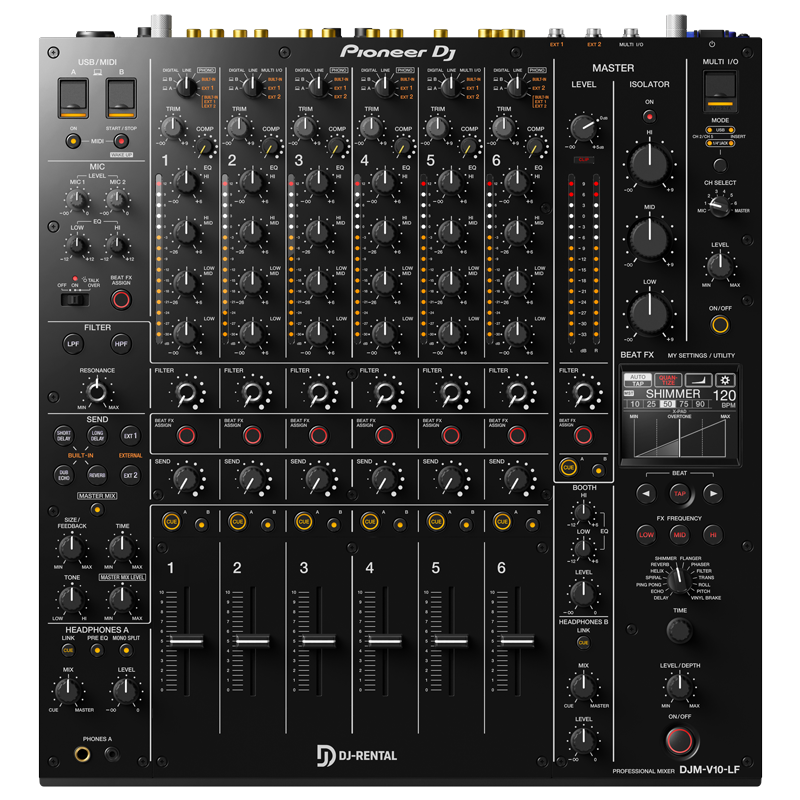This screenshot has width=800, height=800.
Task: Click the FX FREQUENCY LOW button
Action: tap(646, 535)
